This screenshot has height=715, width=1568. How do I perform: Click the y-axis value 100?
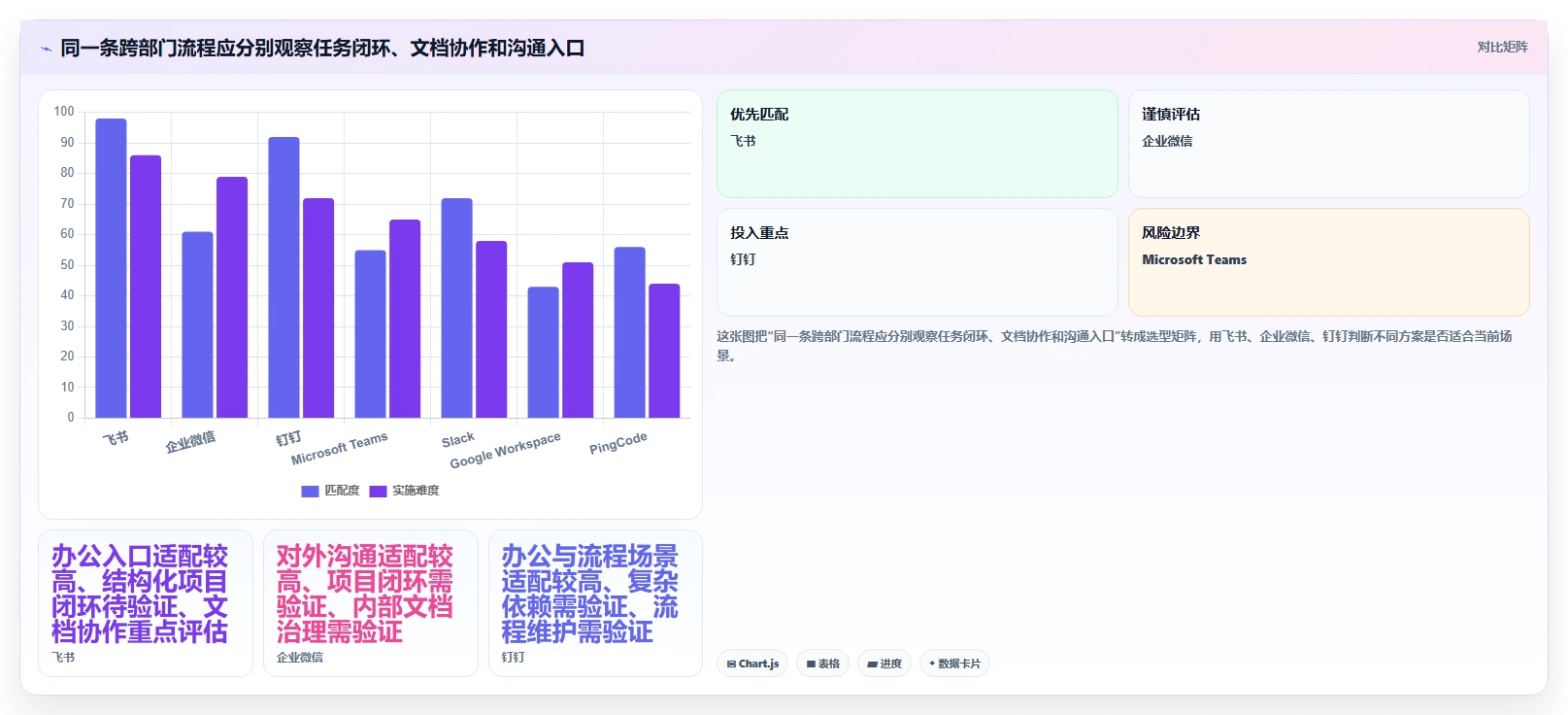[64, 112]
